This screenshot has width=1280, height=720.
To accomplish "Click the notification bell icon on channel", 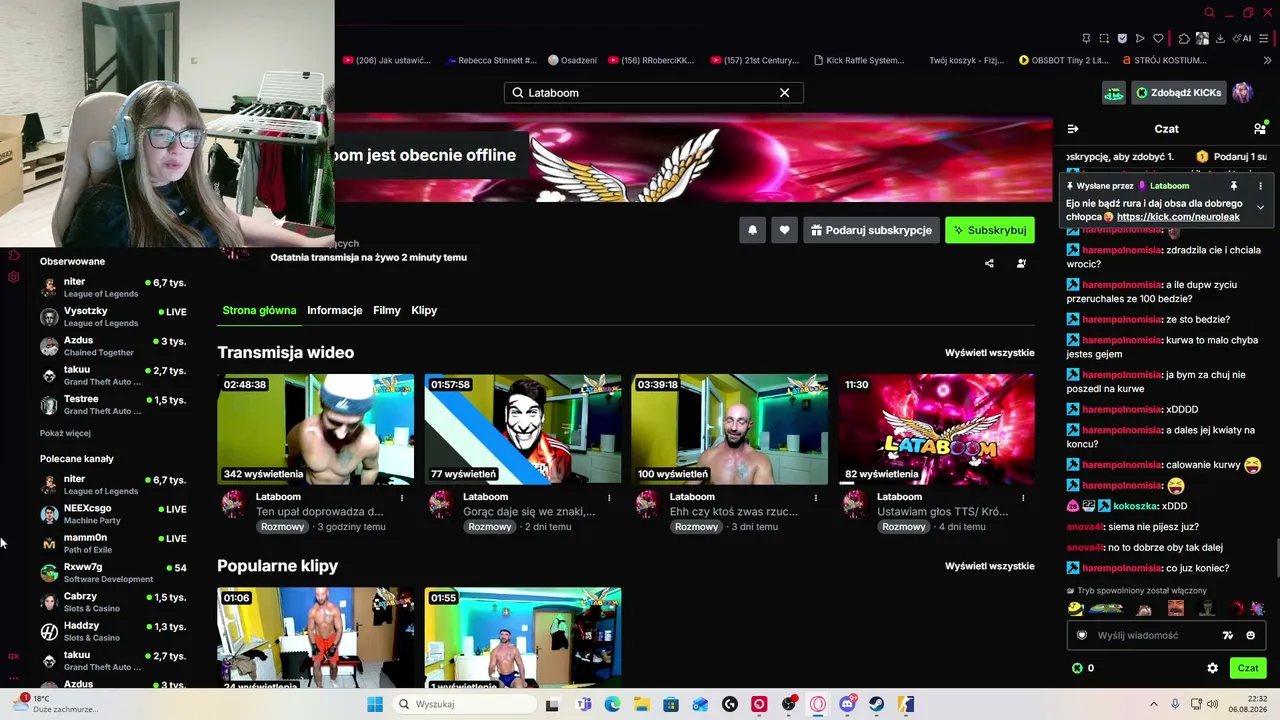I will [x=752, y=230].
